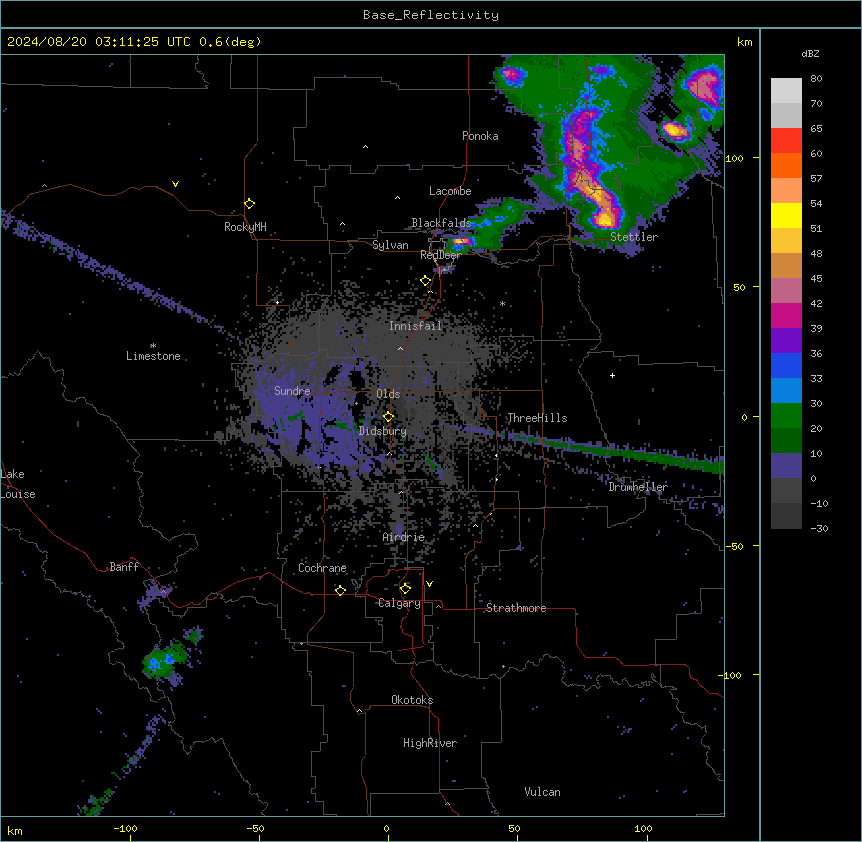Click the Limestone label
The width and height of the screenshot is (862, 842).
click(153, 356)
